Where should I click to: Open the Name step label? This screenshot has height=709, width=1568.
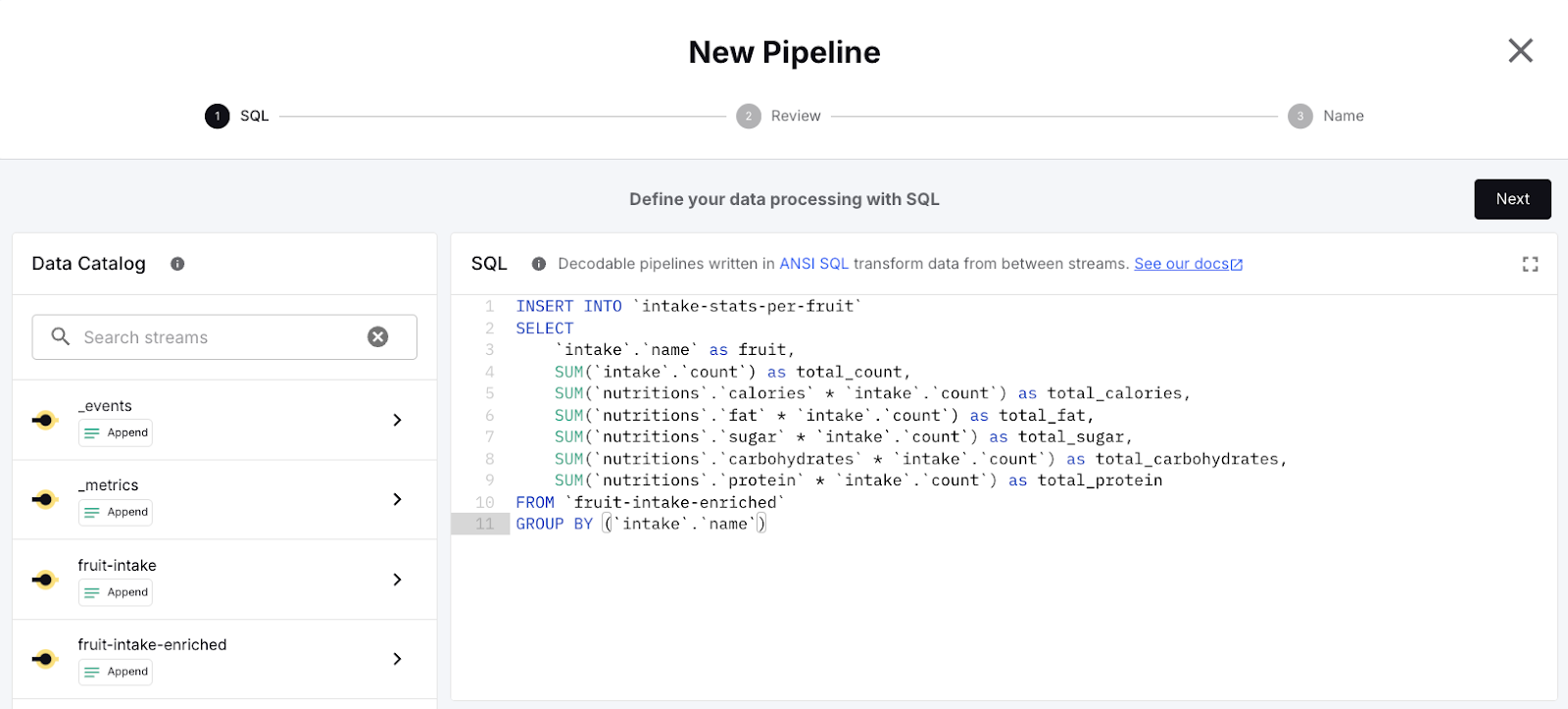coord(1344,116)
